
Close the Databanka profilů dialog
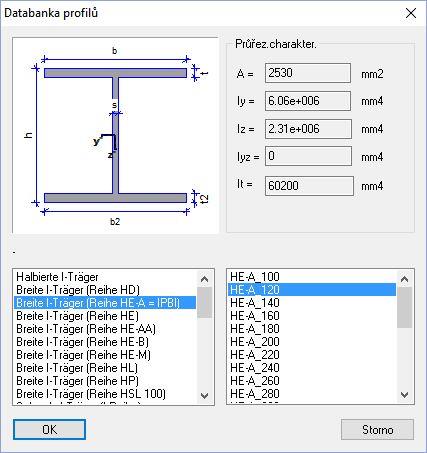pyautogui.click(x=411, y=13)
